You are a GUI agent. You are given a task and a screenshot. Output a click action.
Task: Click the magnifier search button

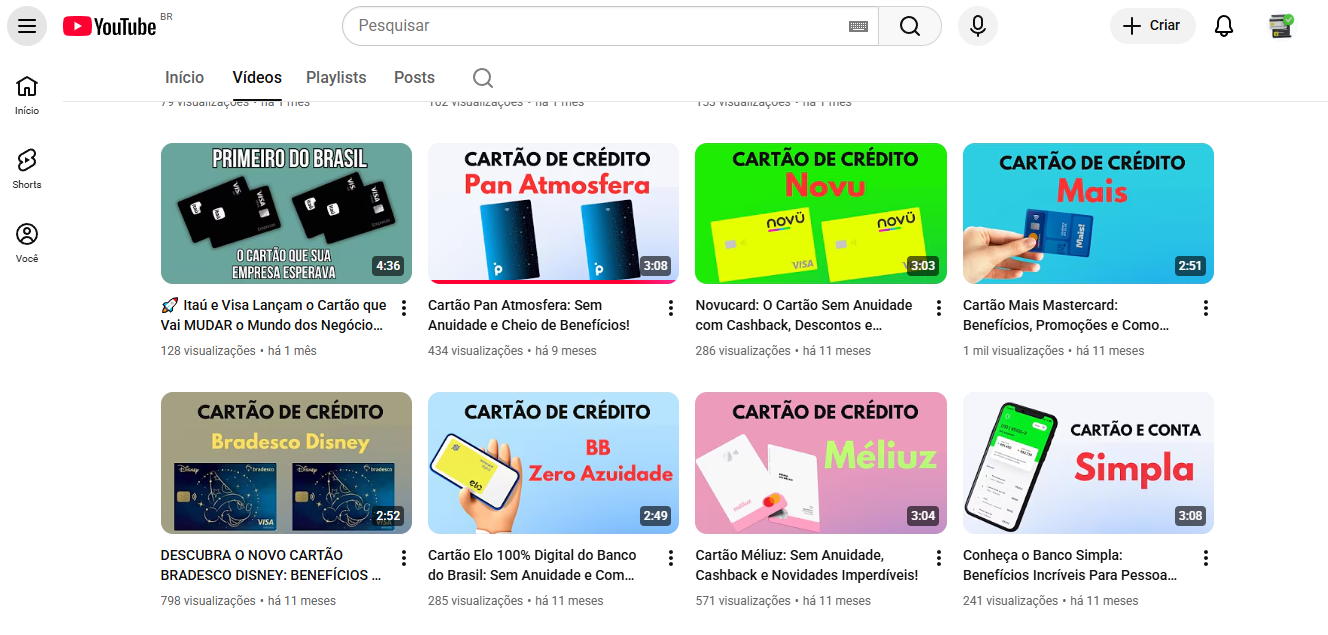coord(910,26)
